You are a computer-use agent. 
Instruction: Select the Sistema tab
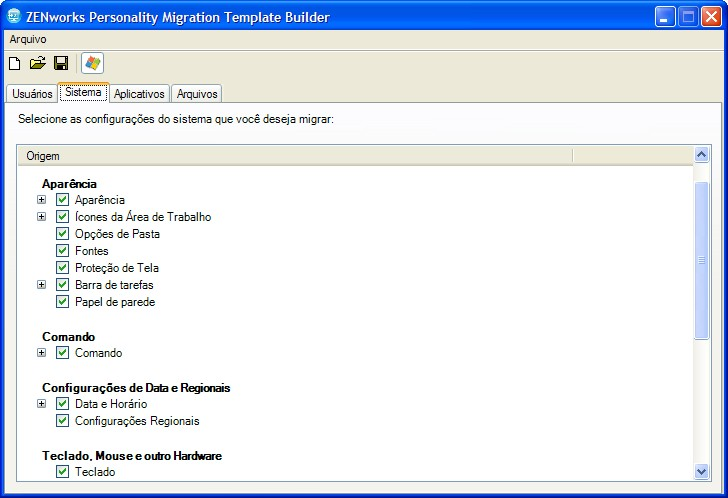83,92
